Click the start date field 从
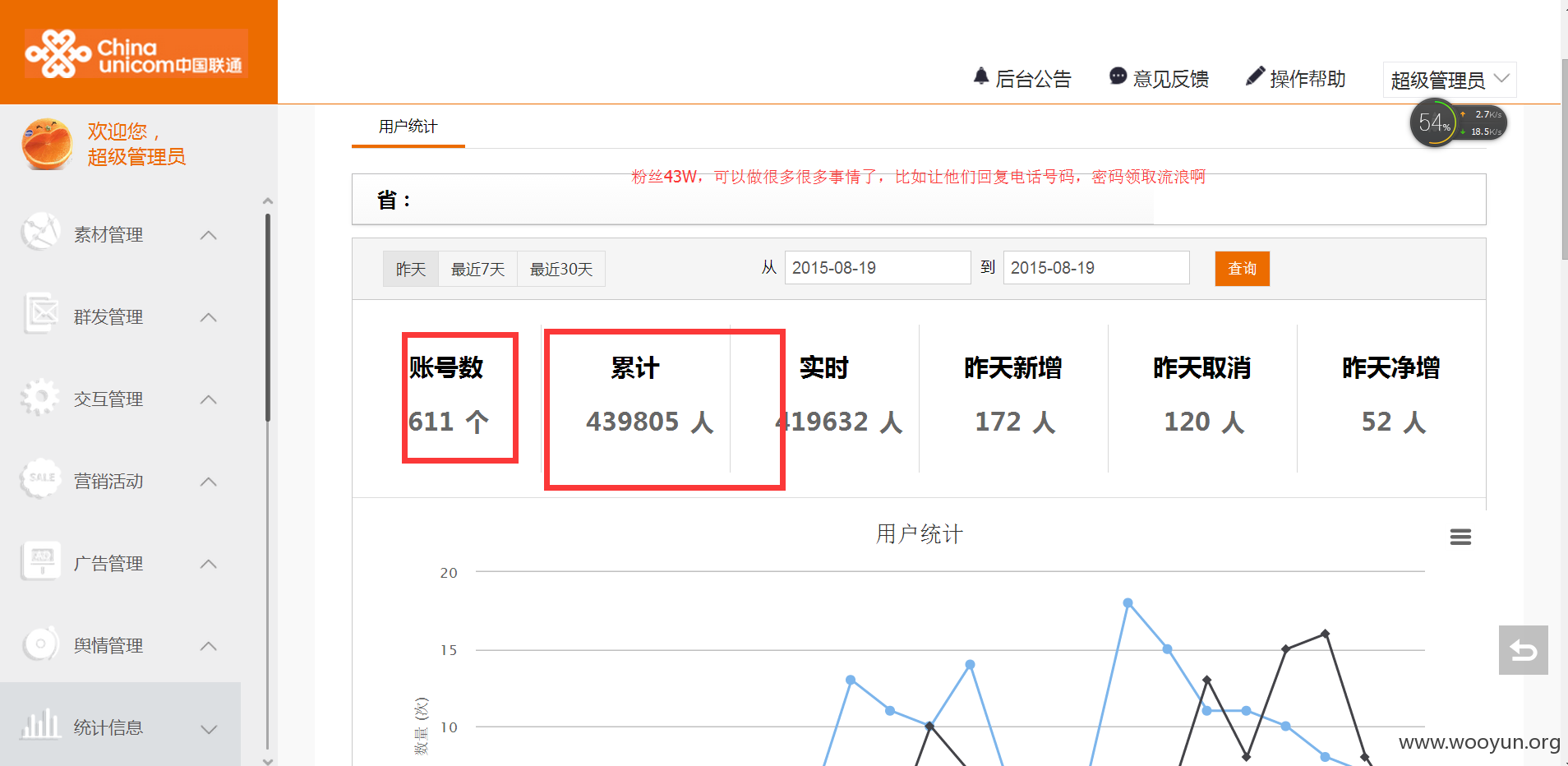Viewport: 1568px width, 766px height. [x=878, y=268]
